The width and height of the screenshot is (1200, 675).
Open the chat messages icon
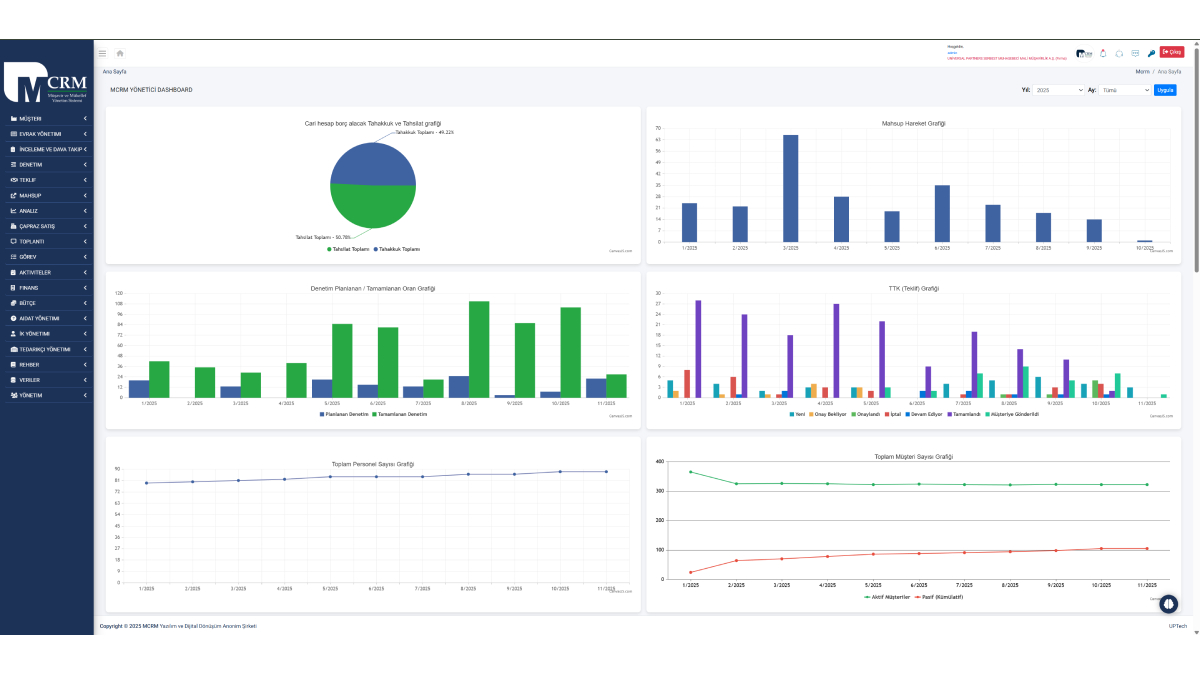tap(1135, 53)
